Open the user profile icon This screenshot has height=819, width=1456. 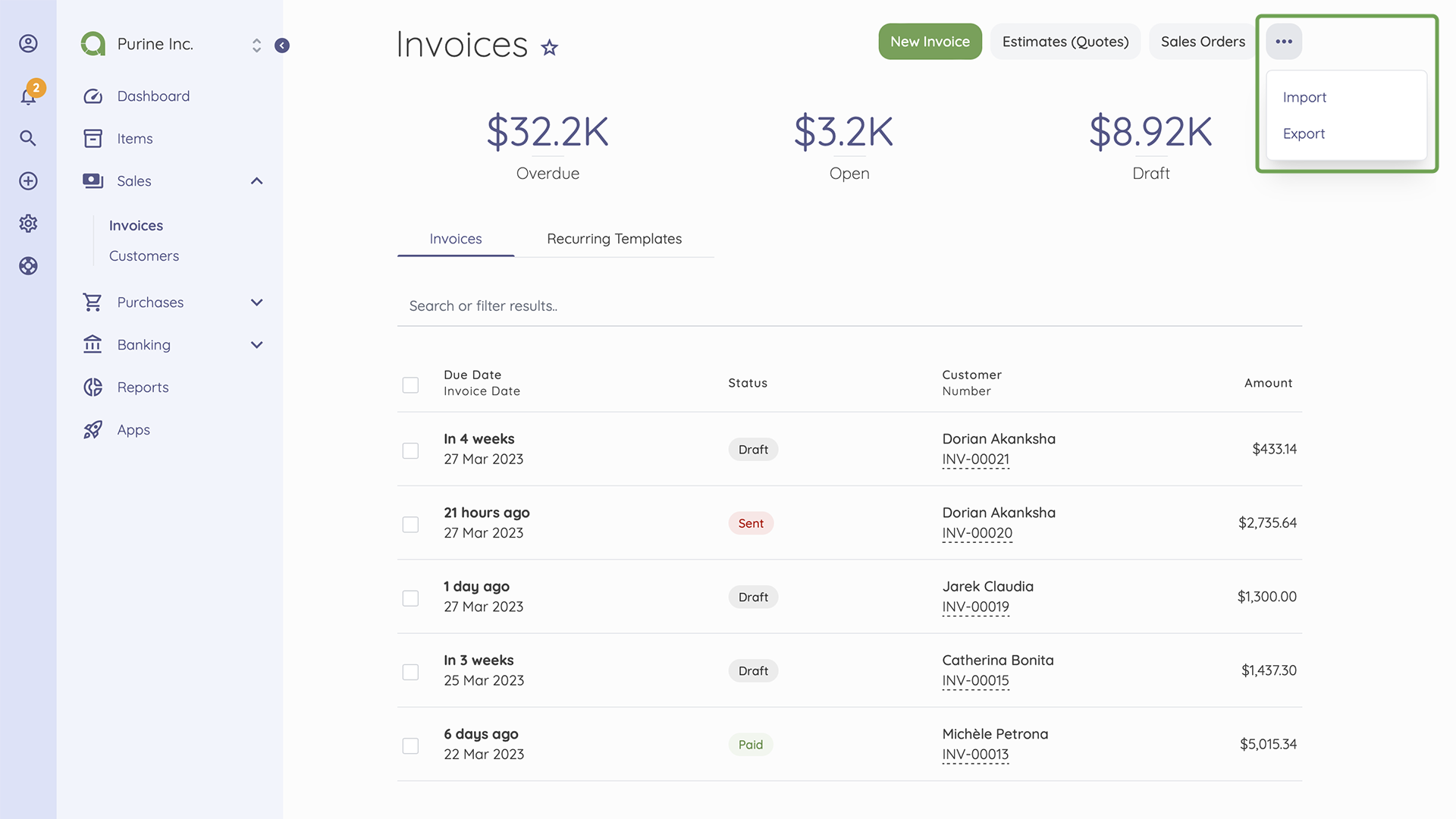point(28,43)
